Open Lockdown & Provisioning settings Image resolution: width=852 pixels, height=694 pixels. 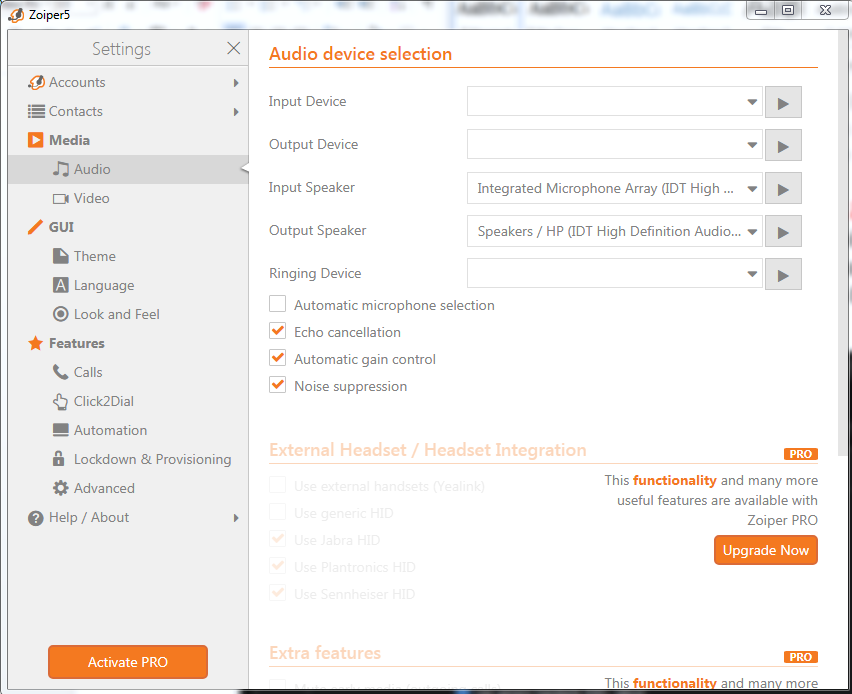pyautogui.click(x=128, y=459)
